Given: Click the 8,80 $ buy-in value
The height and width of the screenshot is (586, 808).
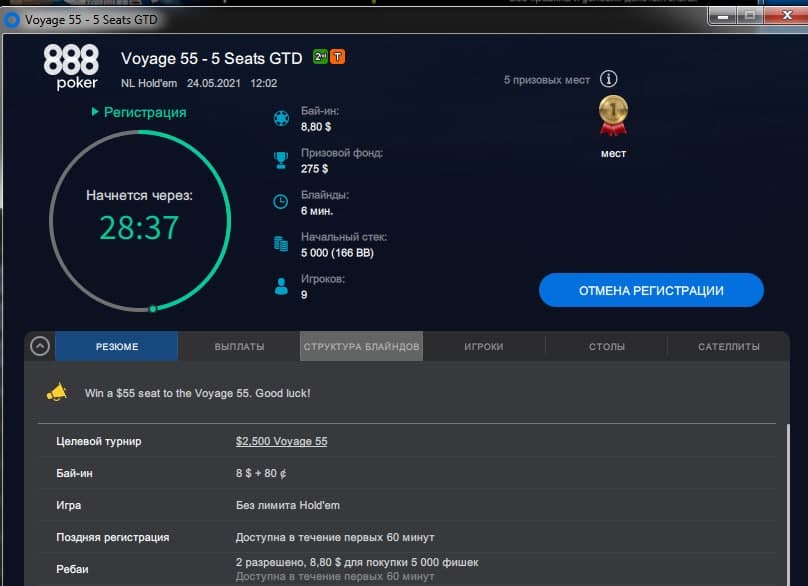Looking at the screenshot, I should (316, 127).
